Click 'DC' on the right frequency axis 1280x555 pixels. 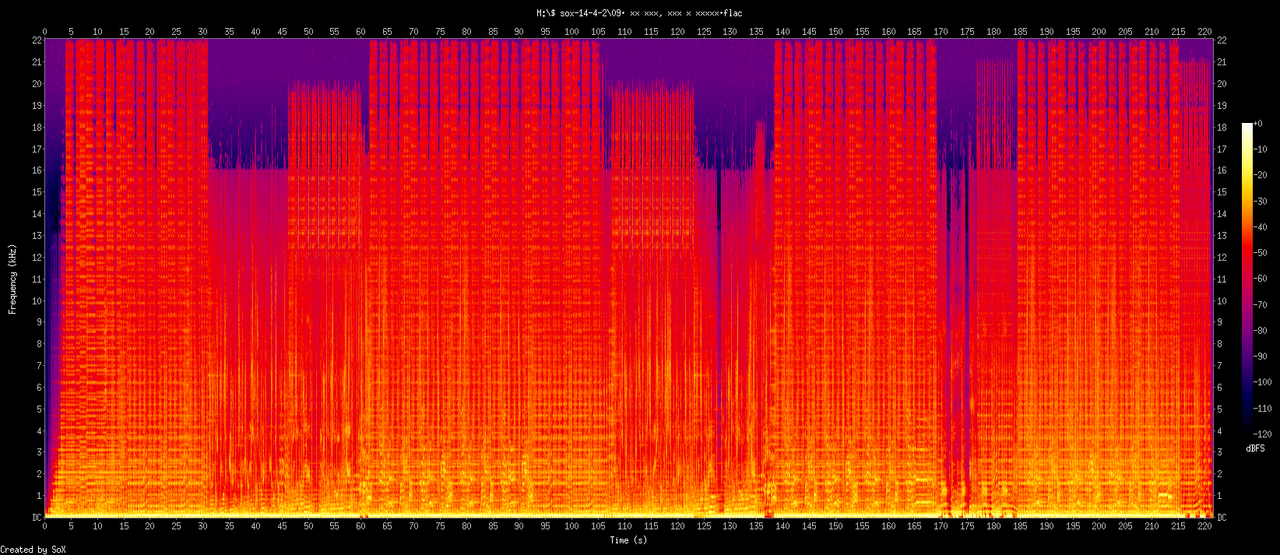(x=1223, y=517)
